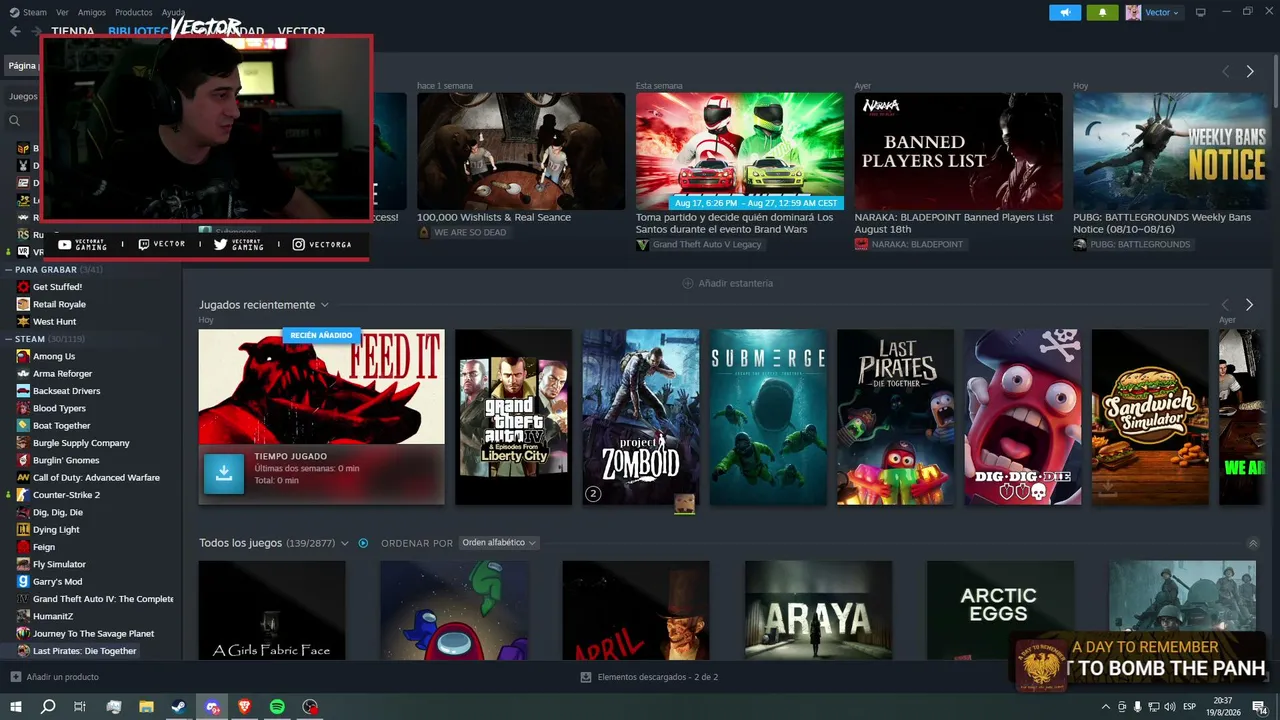Click the plus icon for Añadir un producto
The height and width of the screenshot is (720, 1280).
(x=15, y=677)
